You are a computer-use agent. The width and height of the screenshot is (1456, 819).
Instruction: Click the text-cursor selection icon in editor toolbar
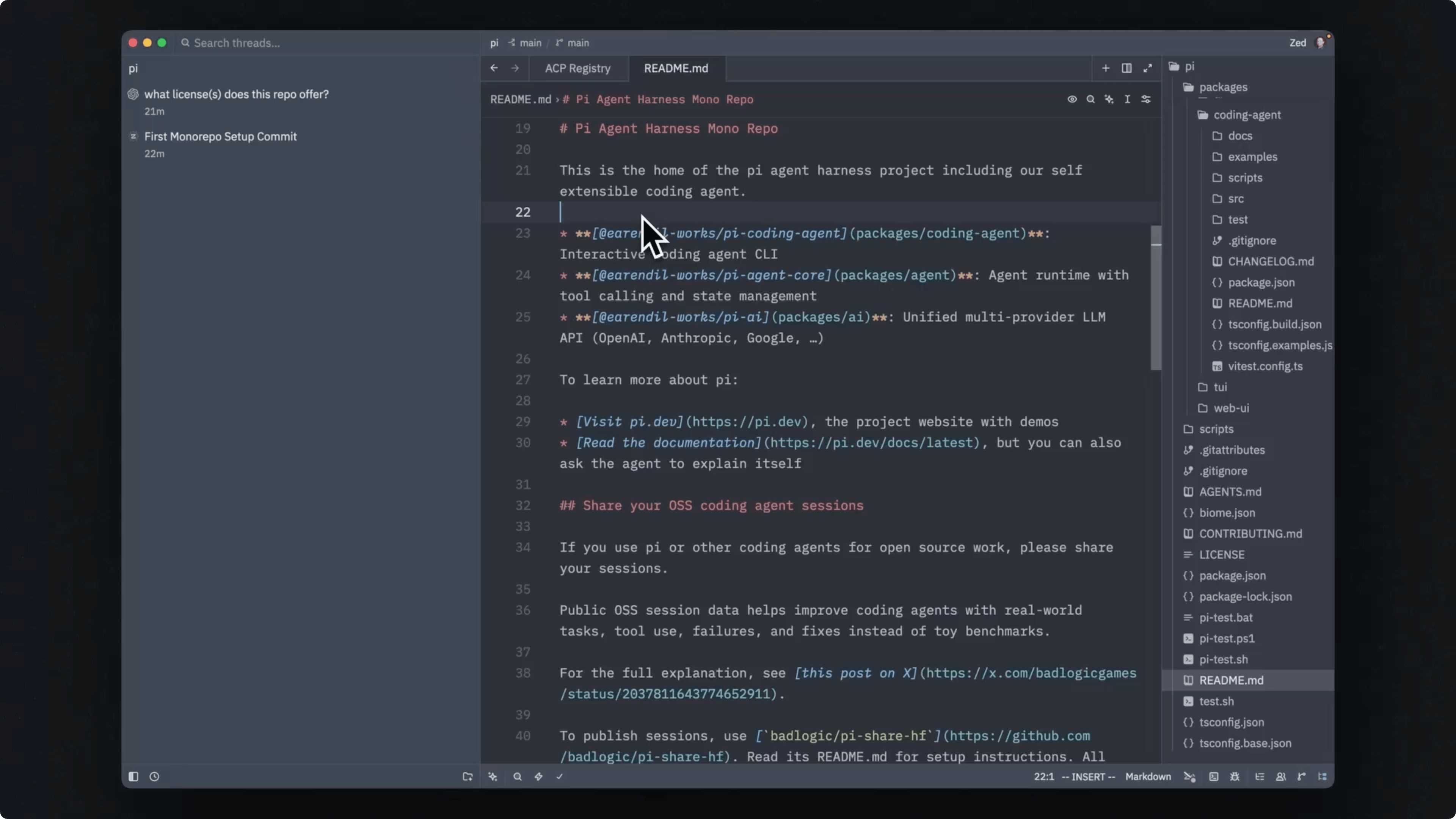pyautogui.click(x=1127, y=99)
